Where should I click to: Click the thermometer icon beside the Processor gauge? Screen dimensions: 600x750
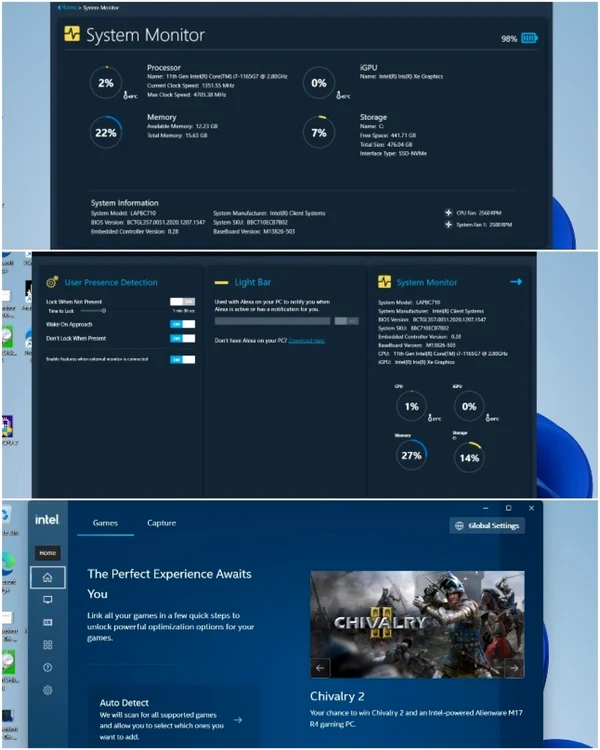coord(126,95)
